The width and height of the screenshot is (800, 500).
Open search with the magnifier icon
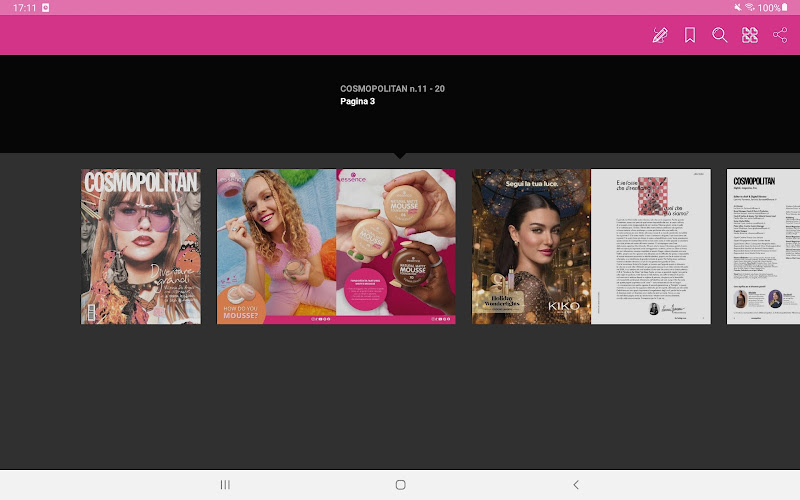tap(719, 35)
